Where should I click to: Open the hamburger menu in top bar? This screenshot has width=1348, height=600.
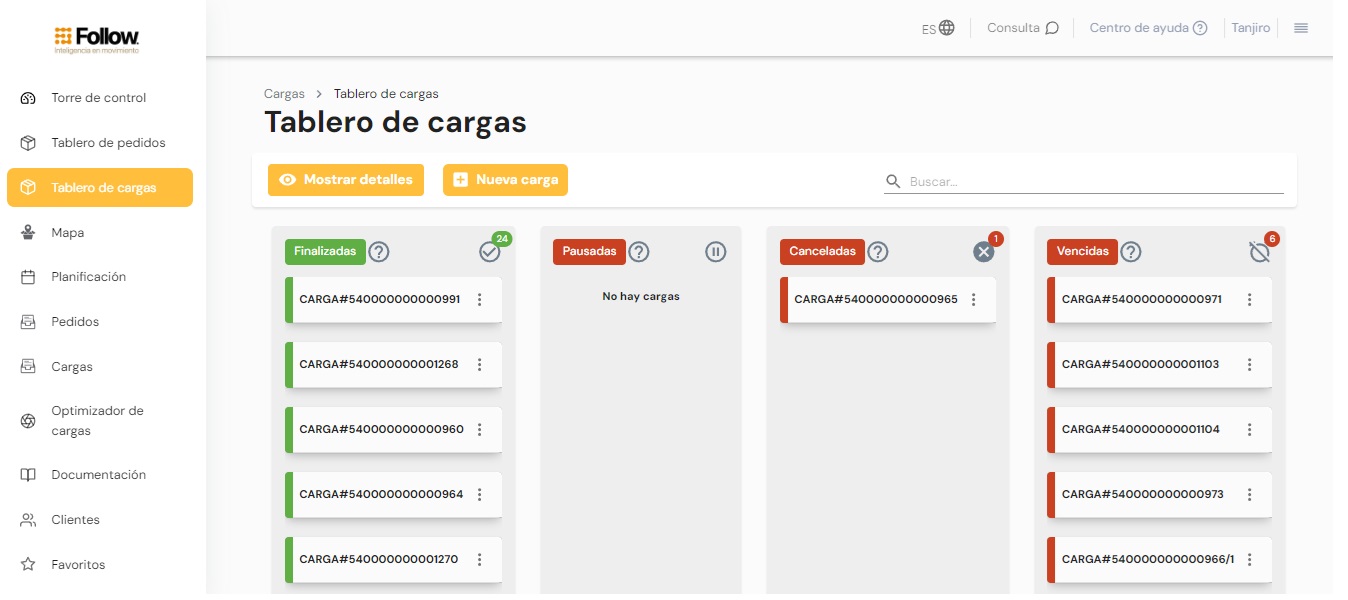pos(1301,28)
